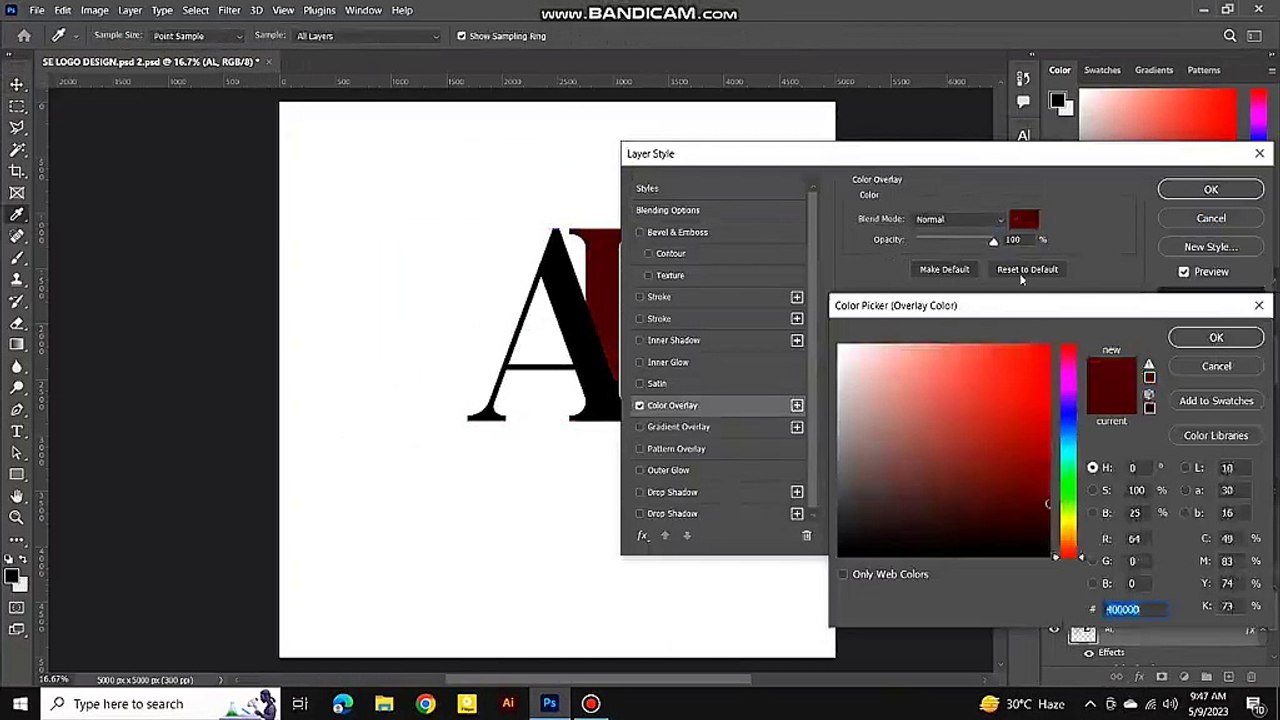Click the delete effect trash icon
Viewport: 1280px width, 720px height.
tap(807, 536)
